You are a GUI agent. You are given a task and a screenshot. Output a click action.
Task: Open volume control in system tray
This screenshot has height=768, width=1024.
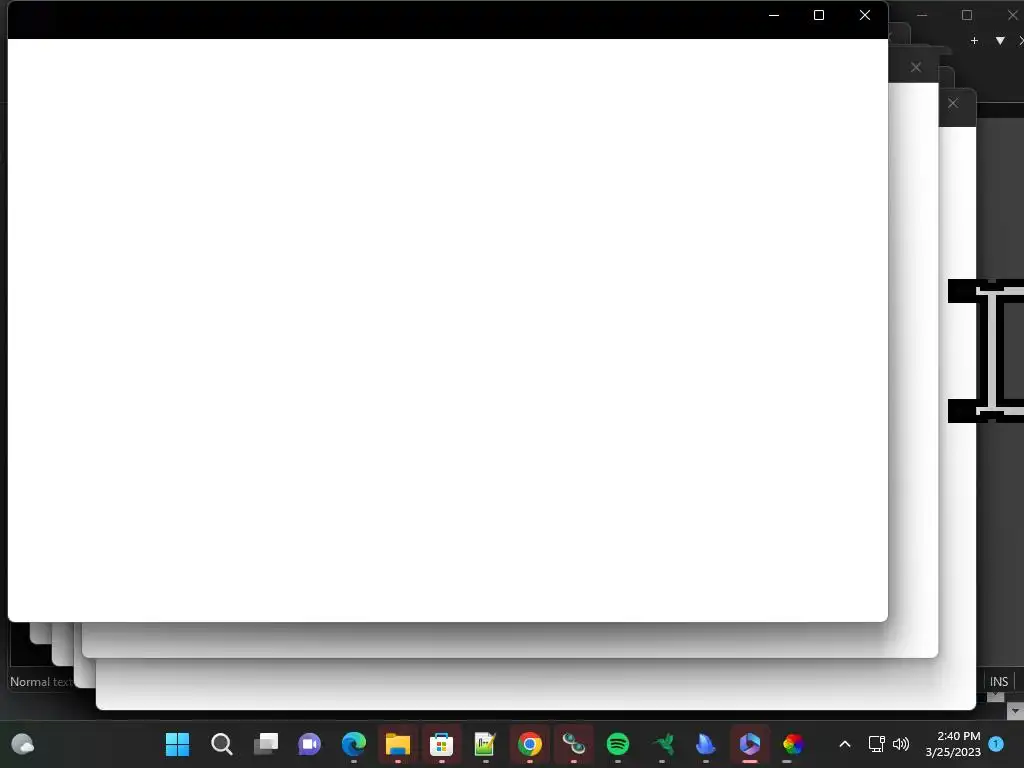[901, 744]
